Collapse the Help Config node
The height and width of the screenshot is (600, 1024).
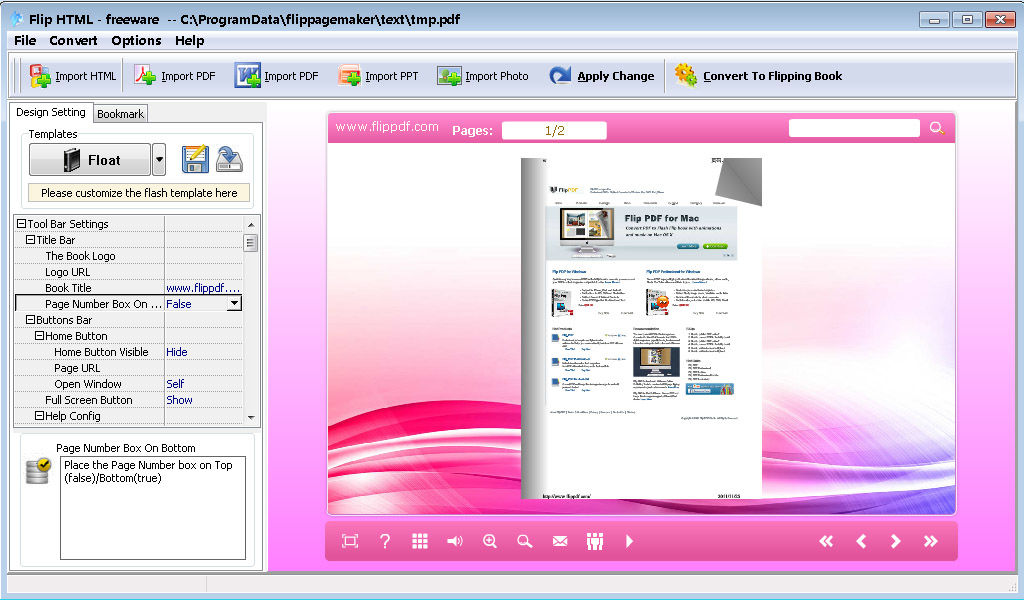point(39,416)
